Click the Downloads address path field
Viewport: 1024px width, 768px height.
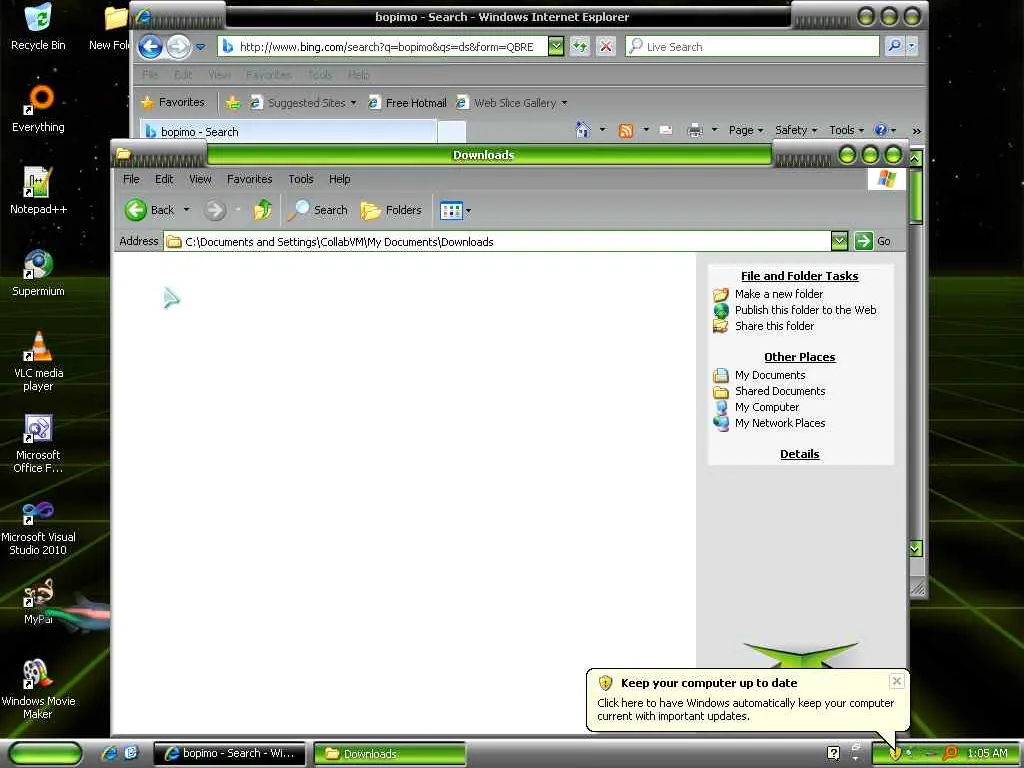point(498,242)
